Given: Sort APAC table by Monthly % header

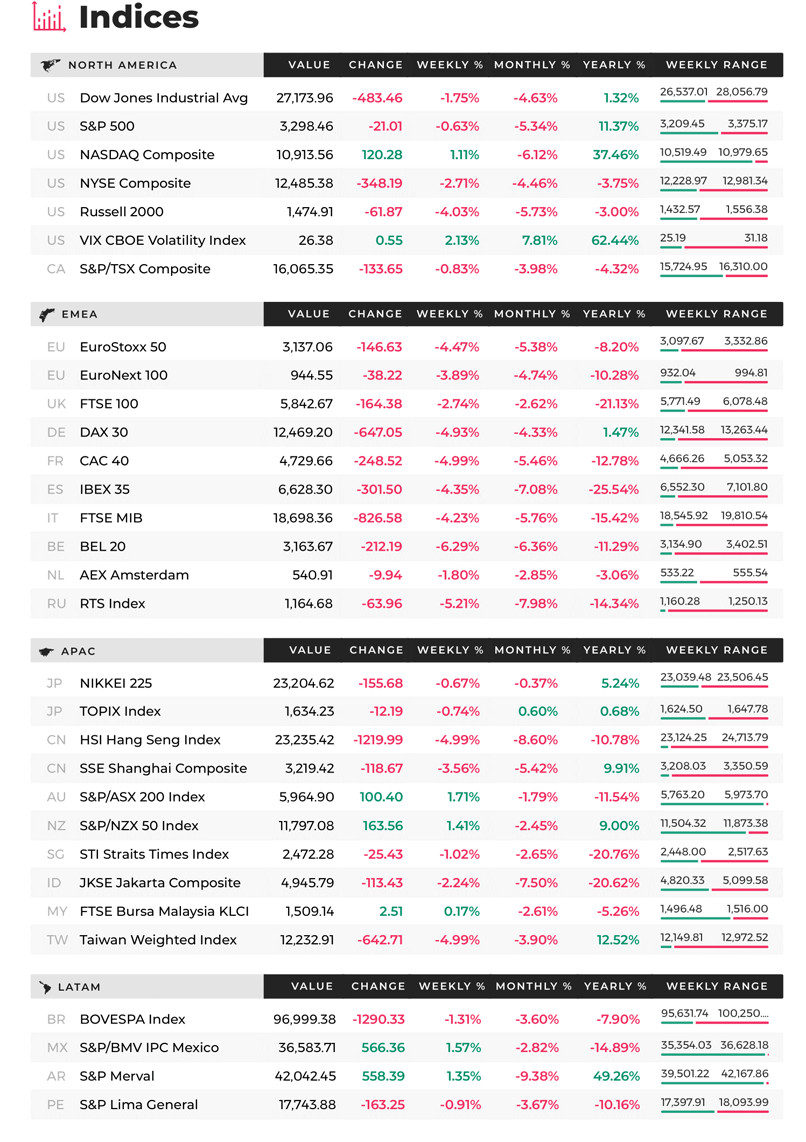Looking at the screenshot, I should tap(532, 650).
